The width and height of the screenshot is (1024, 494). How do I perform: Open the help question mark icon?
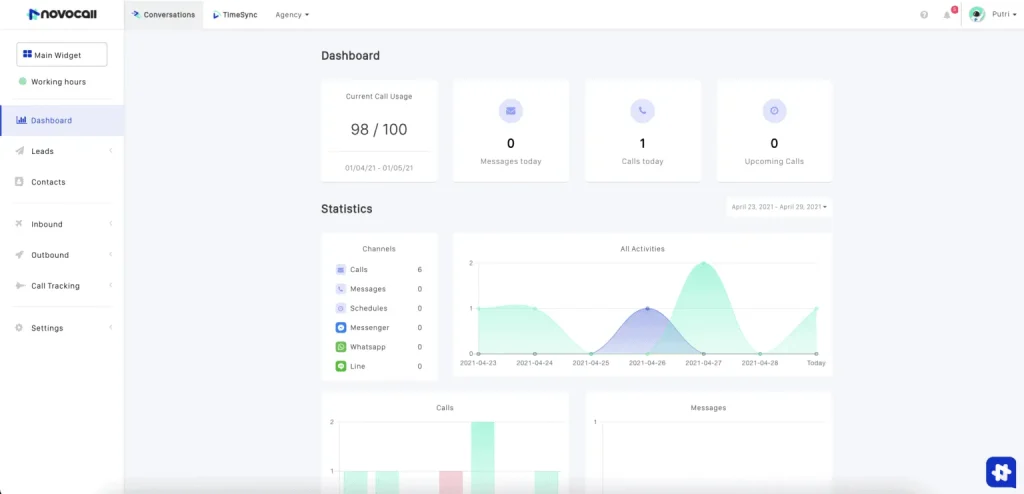coord(924,14)
